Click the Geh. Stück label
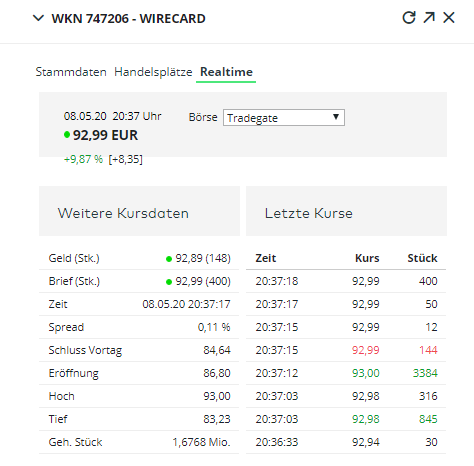The image size is (474, 466). [x=75, y=442]
